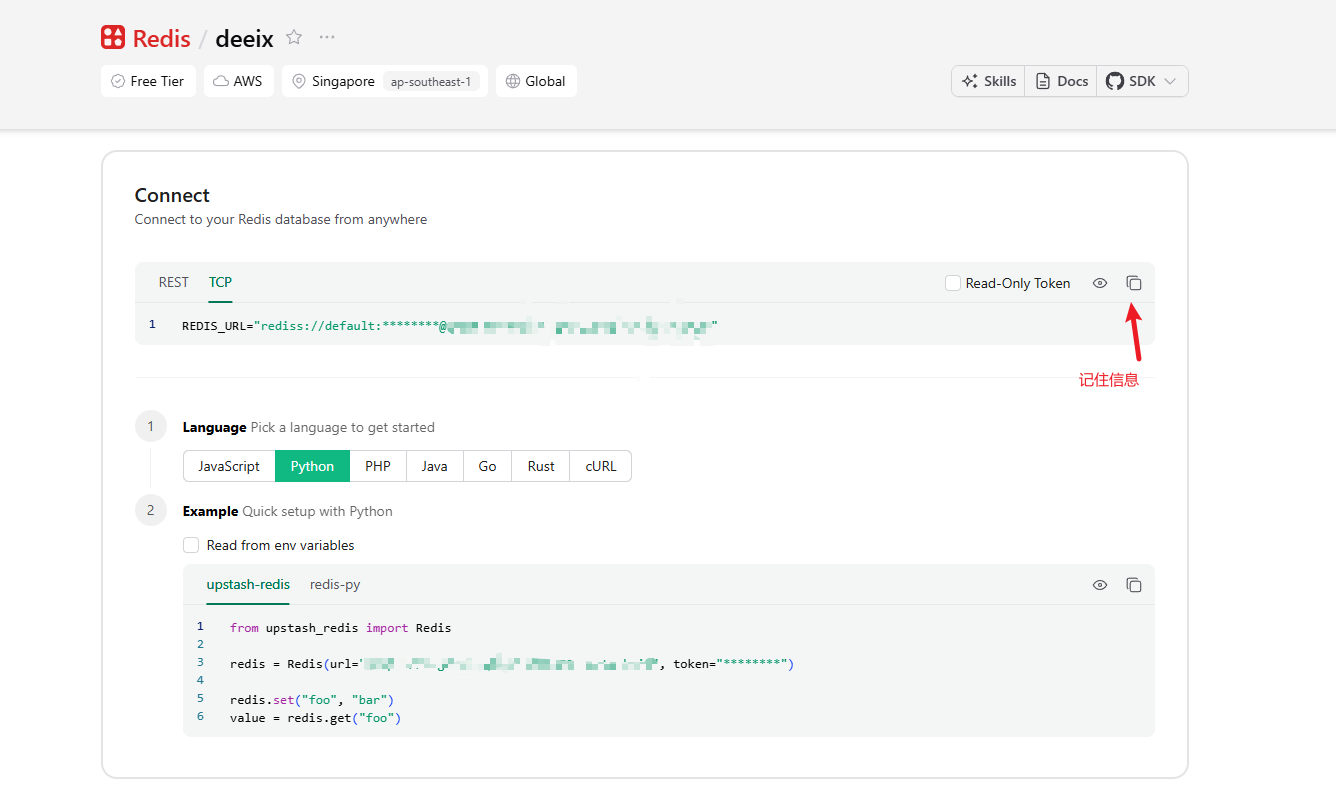Click the REDIS_URL line in the code box
The image size is (1336, 795).
[x=450, y=325]
